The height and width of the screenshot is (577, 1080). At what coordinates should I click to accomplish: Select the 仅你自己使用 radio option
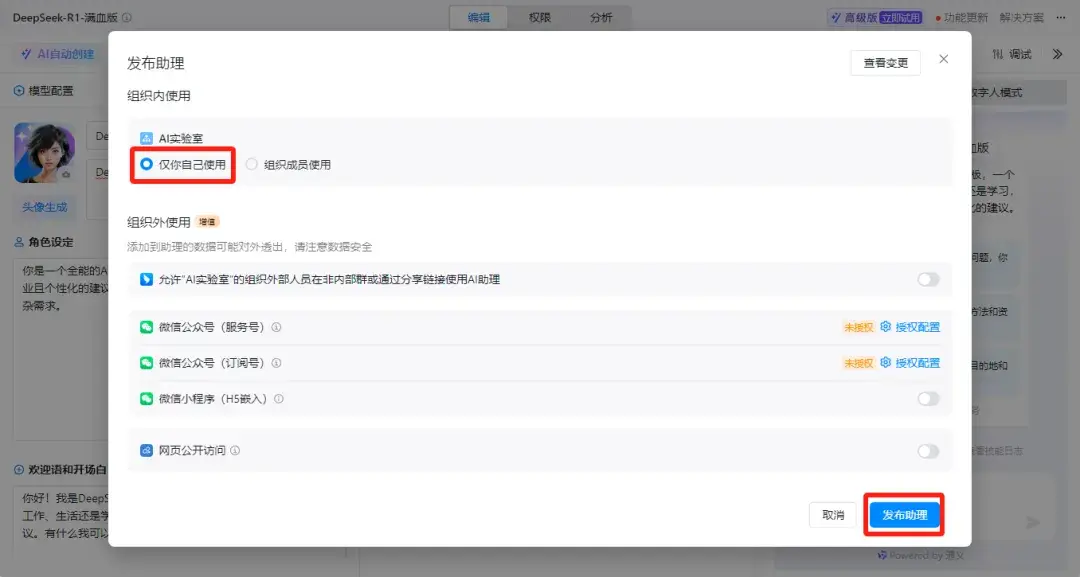coord(183,165)
